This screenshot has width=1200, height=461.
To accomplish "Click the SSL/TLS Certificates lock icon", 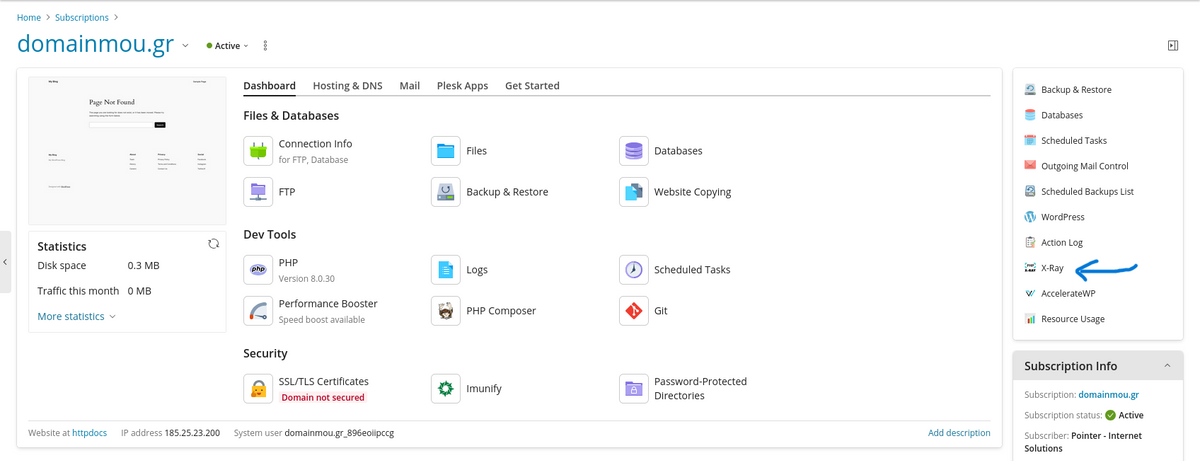I will [258, 388].
